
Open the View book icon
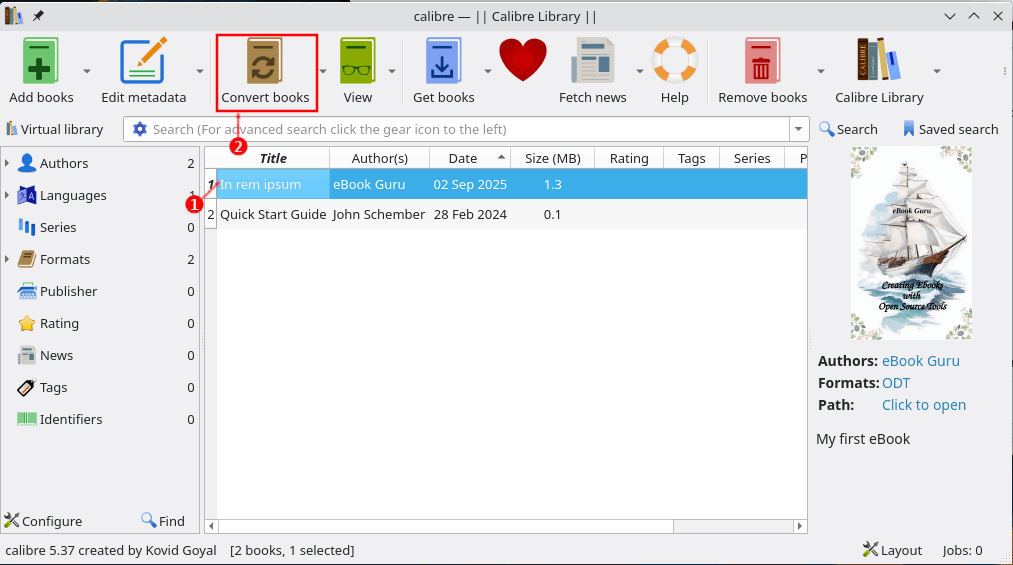point(357,62)
